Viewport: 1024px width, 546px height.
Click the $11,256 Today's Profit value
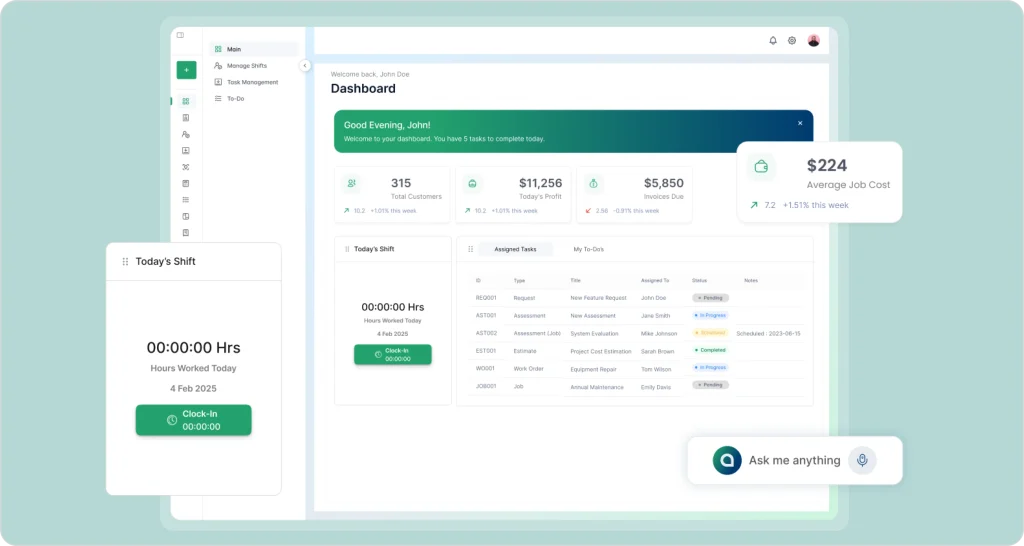pos(540,183)
